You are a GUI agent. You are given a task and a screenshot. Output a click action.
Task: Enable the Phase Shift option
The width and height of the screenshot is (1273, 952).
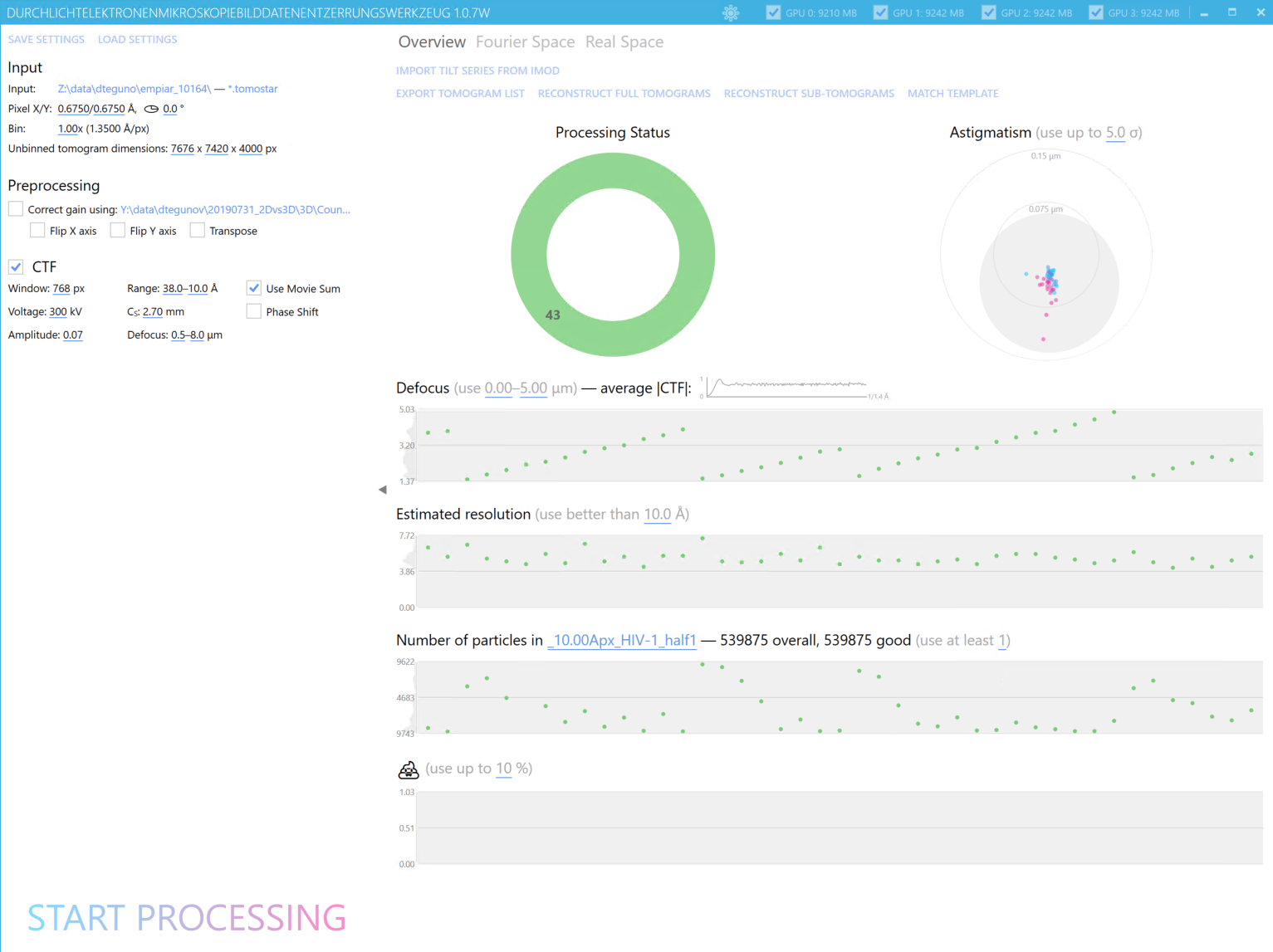coord(254,312)
